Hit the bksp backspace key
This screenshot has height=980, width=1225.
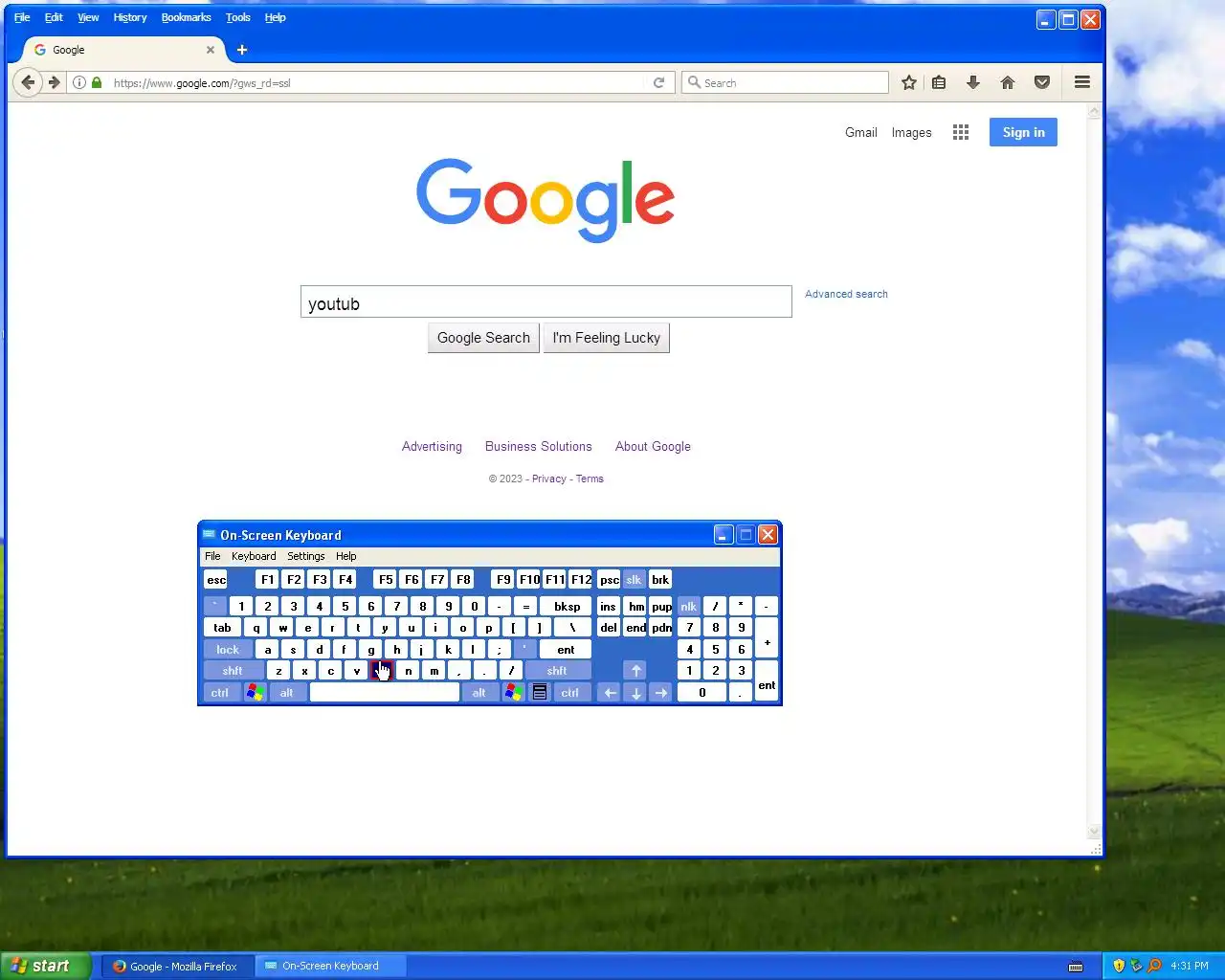pos(567,606)
